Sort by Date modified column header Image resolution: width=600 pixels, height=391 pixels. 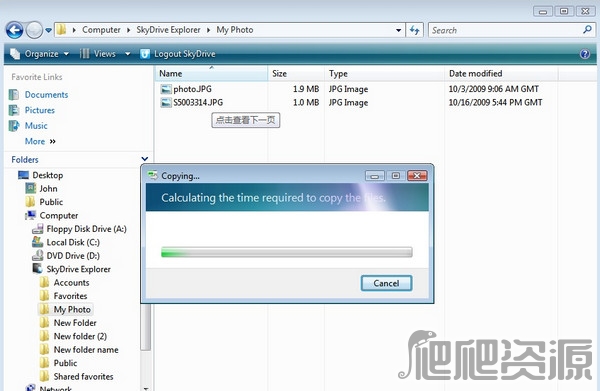501,73
